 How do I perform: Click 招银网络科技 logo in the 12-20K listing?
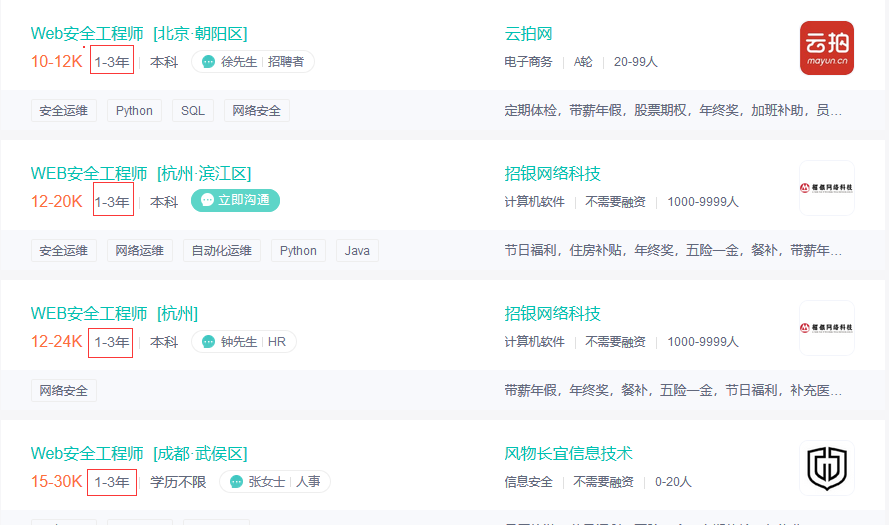pos(826,188)
